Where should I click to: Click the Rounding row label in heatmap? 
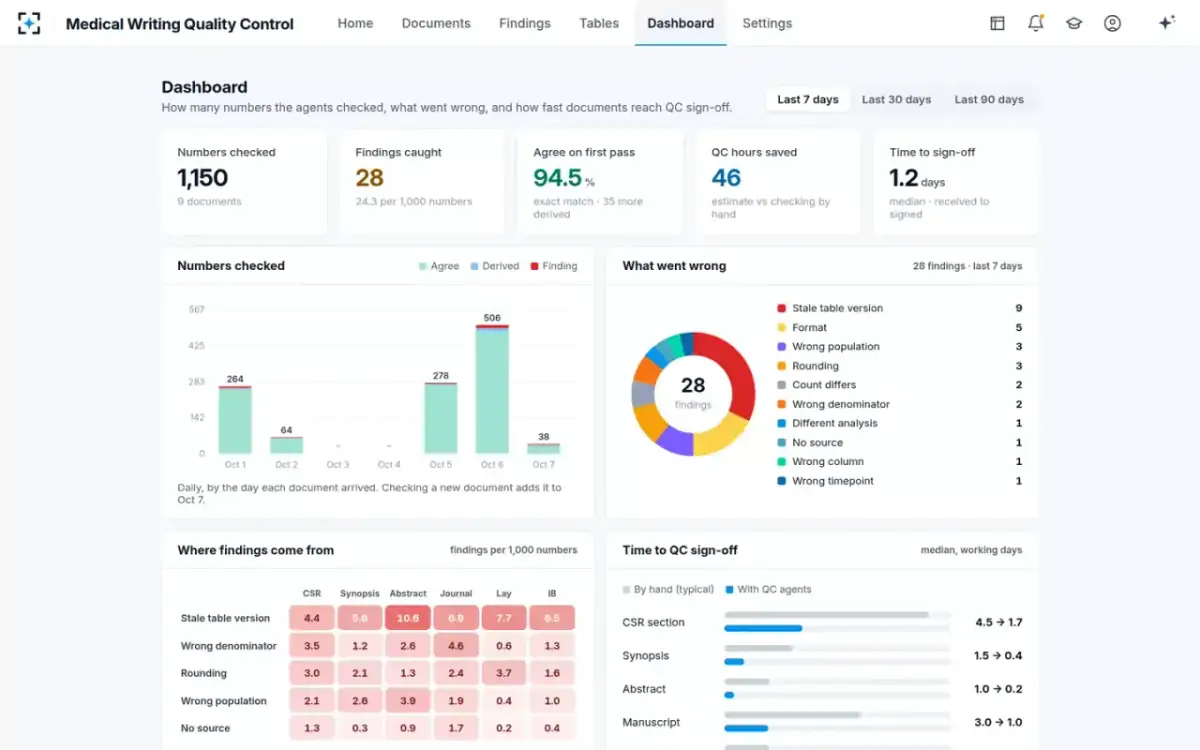(x=204, y=673)
